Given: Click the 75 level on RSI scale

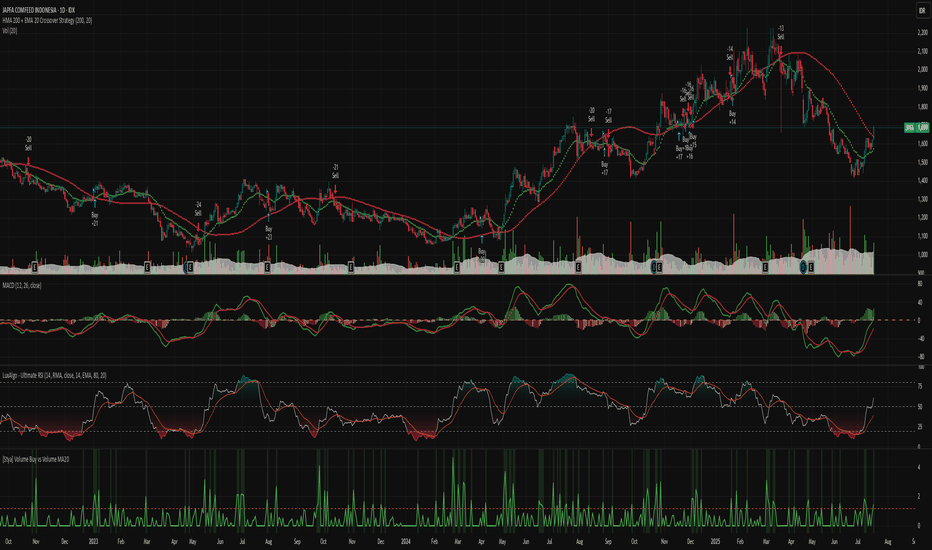Looking at the screenshot, I should (920, 386).
